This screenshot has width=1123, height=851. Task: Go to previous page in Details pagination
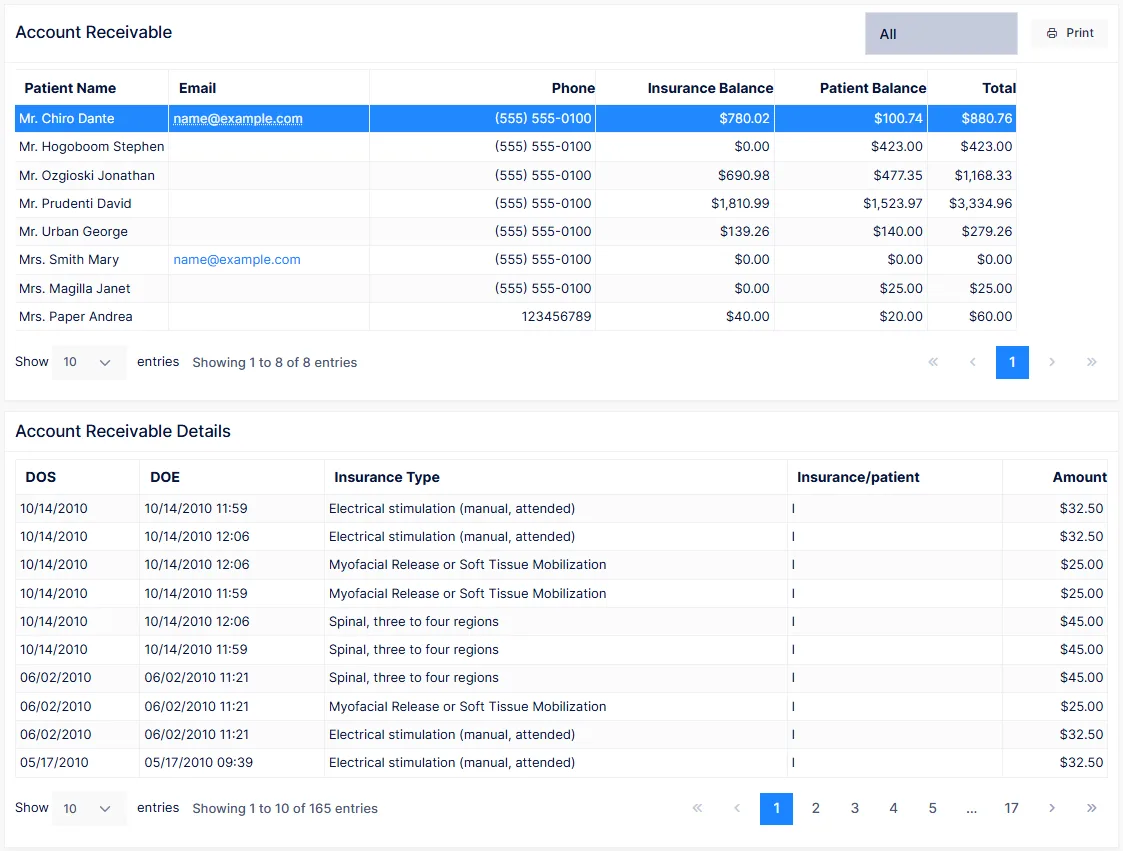click(737, 809)
